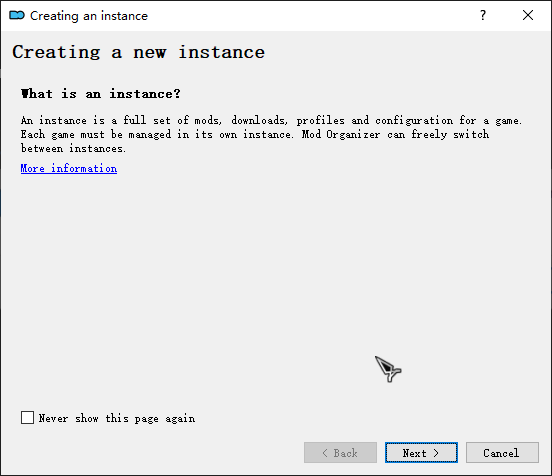Screen dimensions: 552x476
Task: Click the 'Creating an instance' title bar text
Action: pos(89,16)
